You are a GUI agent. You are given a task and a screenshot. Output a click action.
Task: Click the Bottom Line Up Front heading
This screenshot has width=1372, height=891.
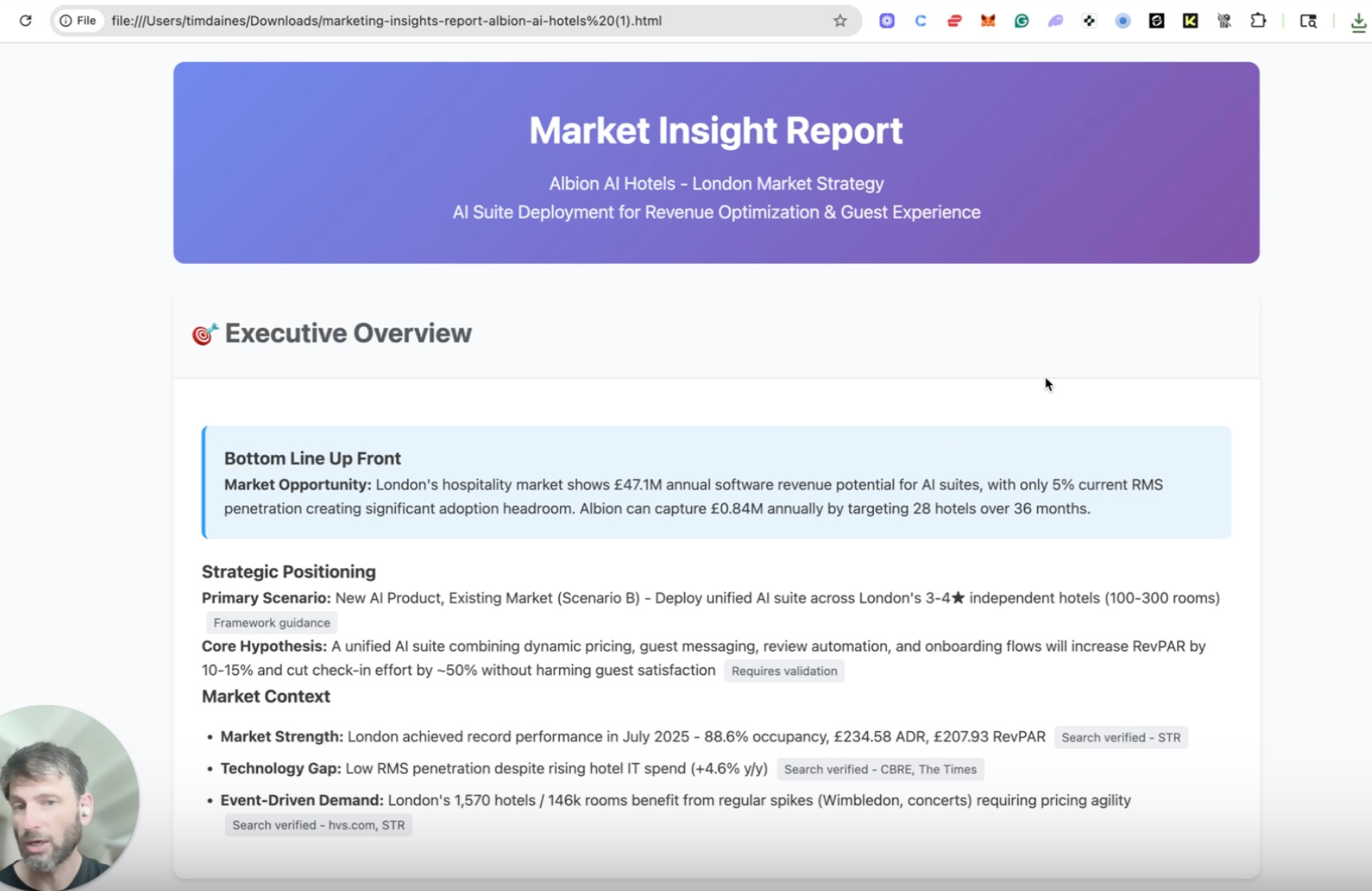click(313, 458)
